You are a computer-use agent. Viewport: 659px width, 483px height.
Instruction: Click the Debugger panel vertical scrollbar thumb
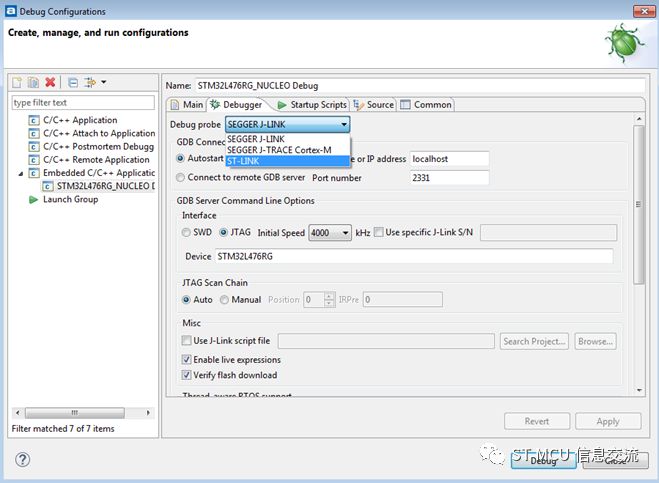(x=638, y=205)
